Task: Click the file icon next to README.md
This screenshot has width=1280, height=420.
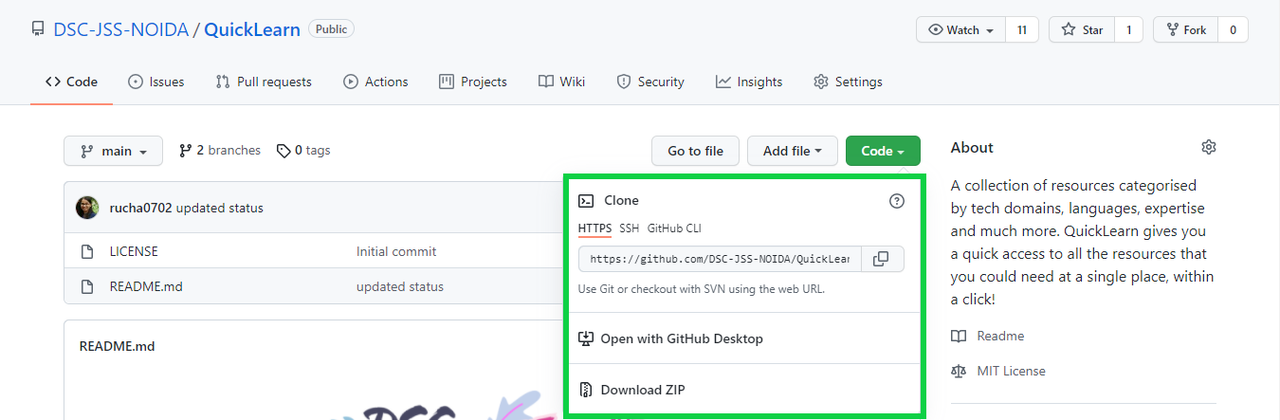Action: point(87,287)
